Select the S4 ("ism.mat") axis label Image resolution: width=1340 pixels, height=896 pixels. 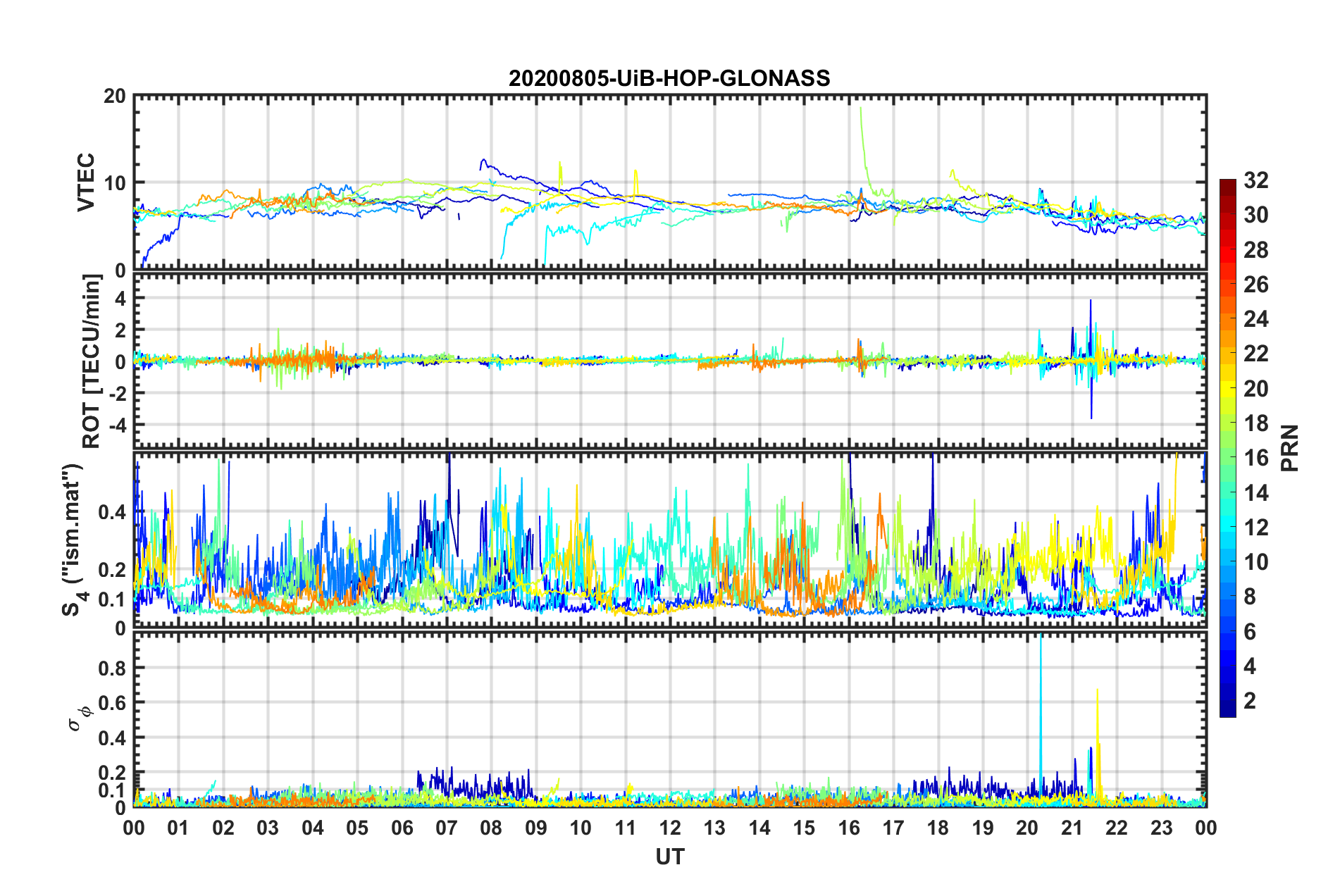pyautogui.click(x=73, y=540)
